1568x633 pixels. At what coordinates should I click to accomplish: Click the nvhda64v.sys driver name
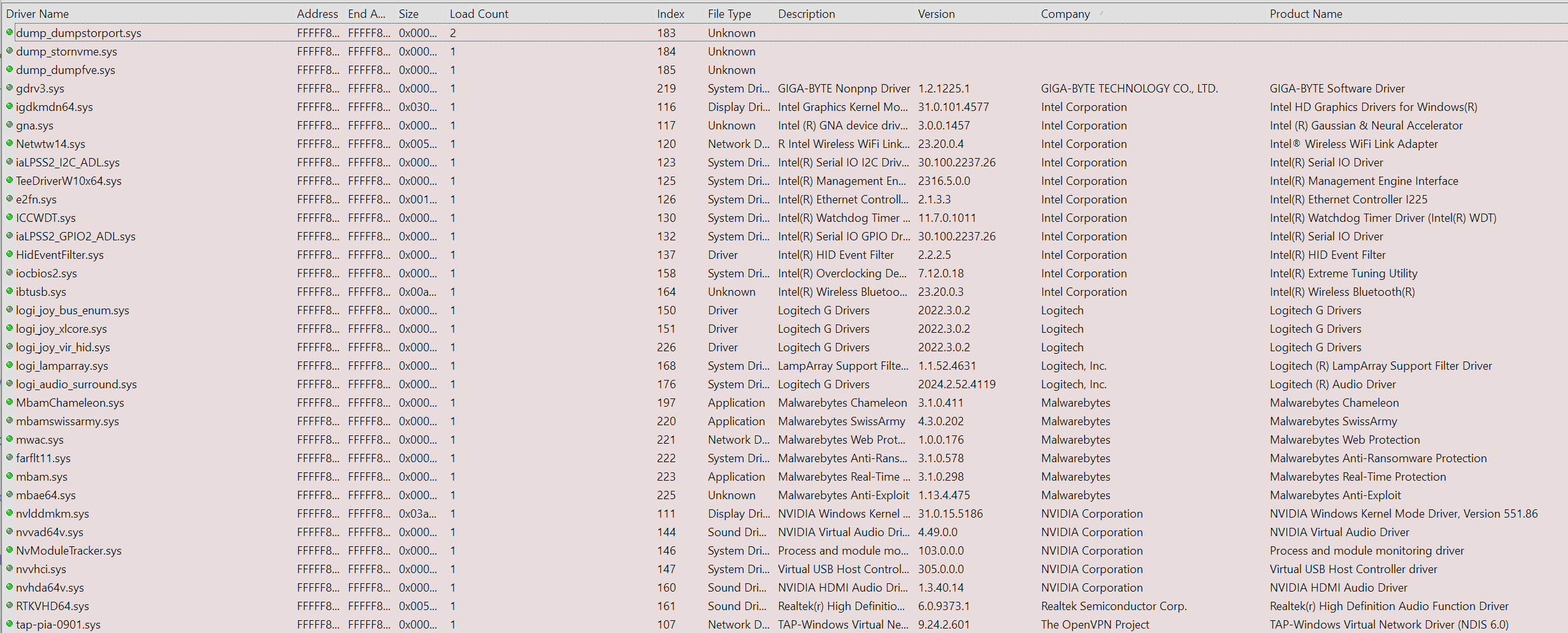pyautogui.click(x=50, y=587)
